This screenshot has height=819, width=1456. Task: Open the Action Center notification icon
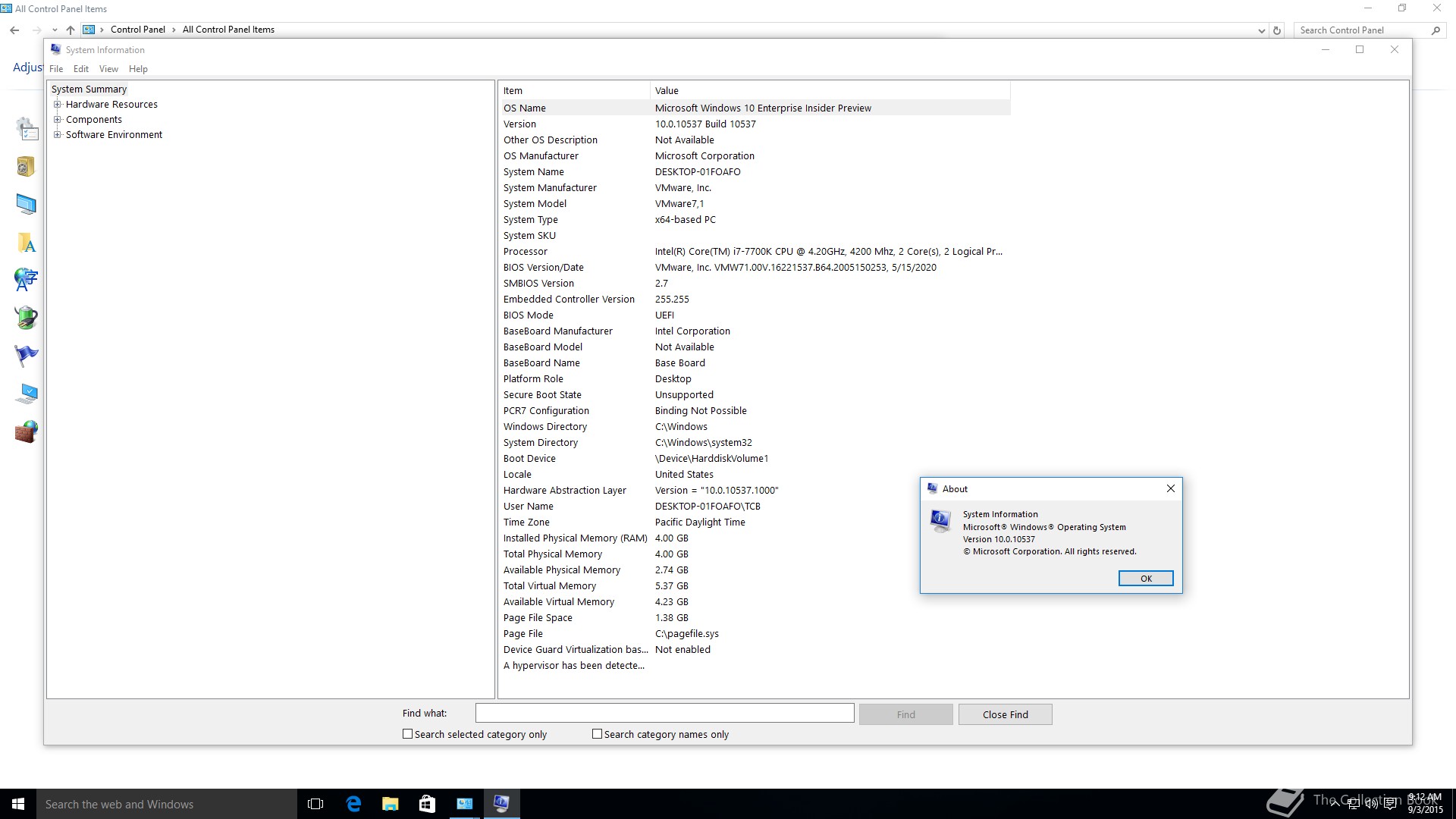coord(1391,805)
